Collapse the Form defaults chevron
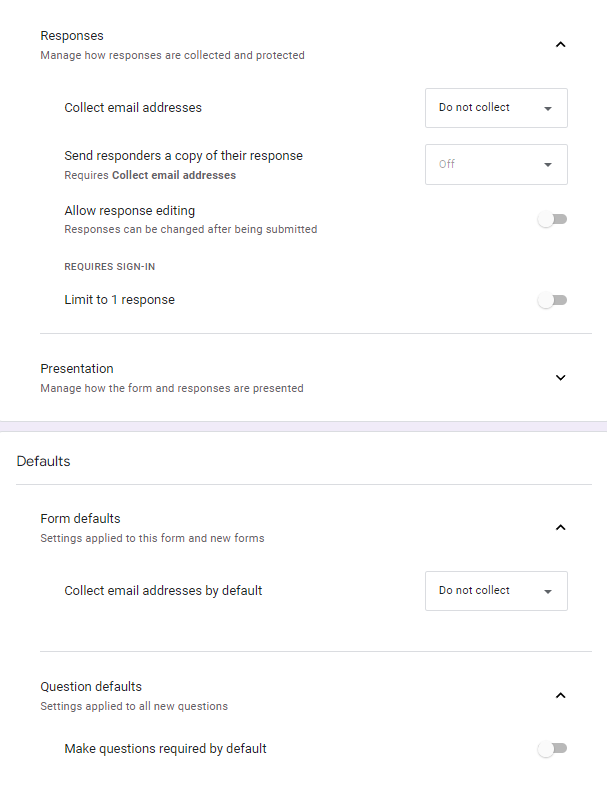The height and width of the screenshot is (787, 607). pyautogui.click(x=560, y=527)
